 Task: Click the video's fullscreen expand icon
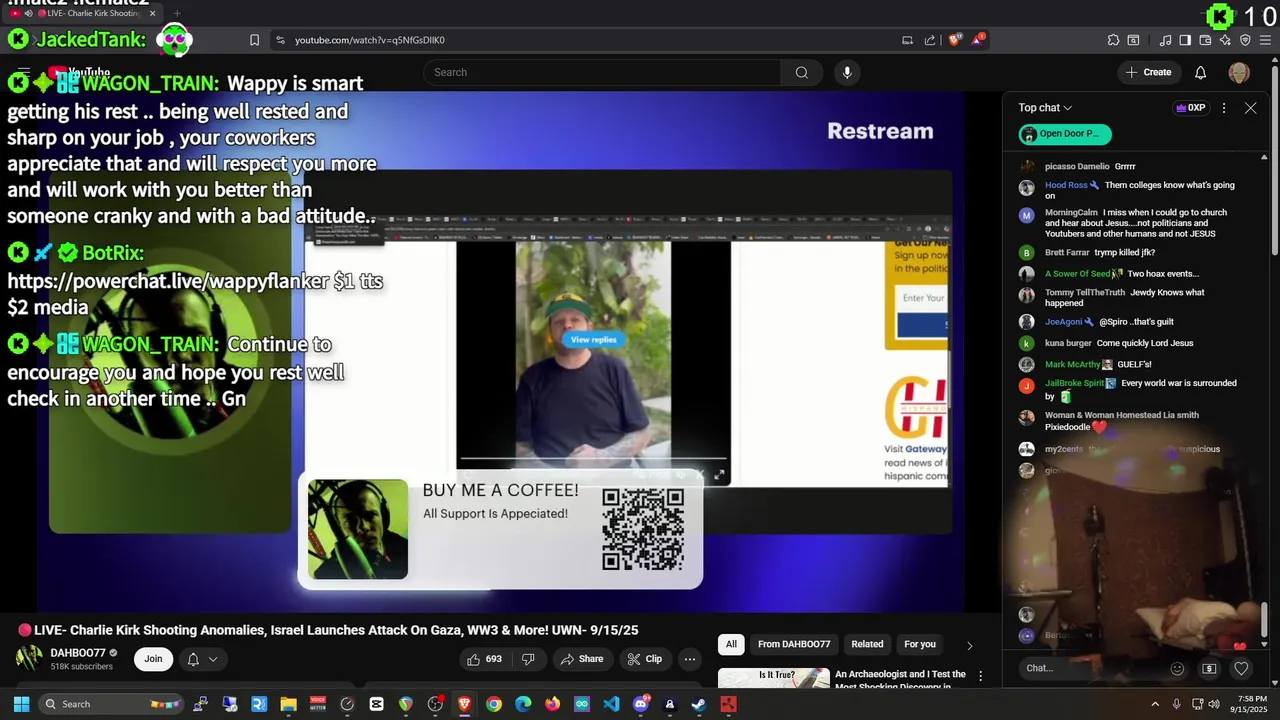pos(719,475)
